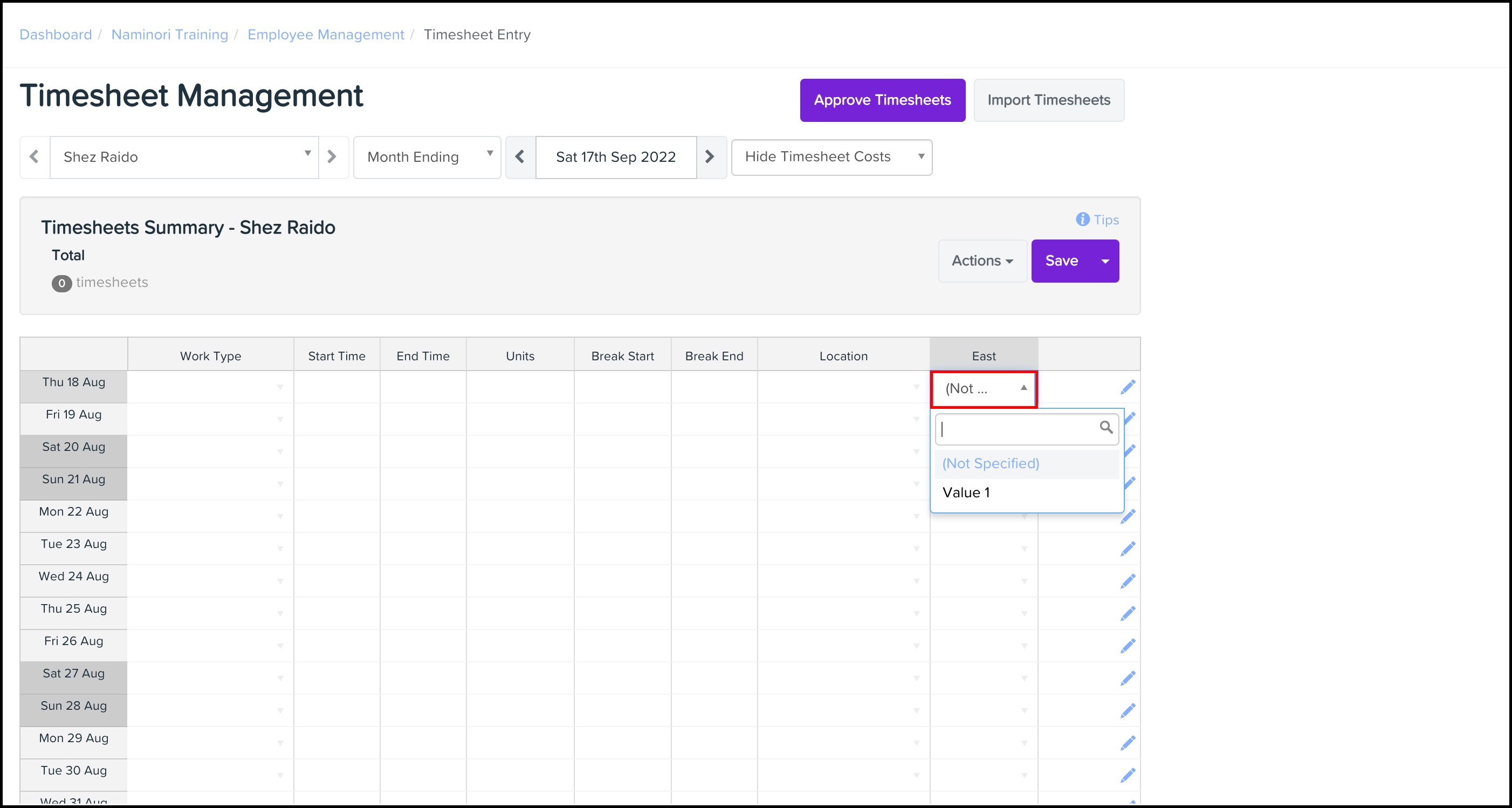
Task: Click pencil edit icon for Mon 29 Aug
Action: 1128,743
